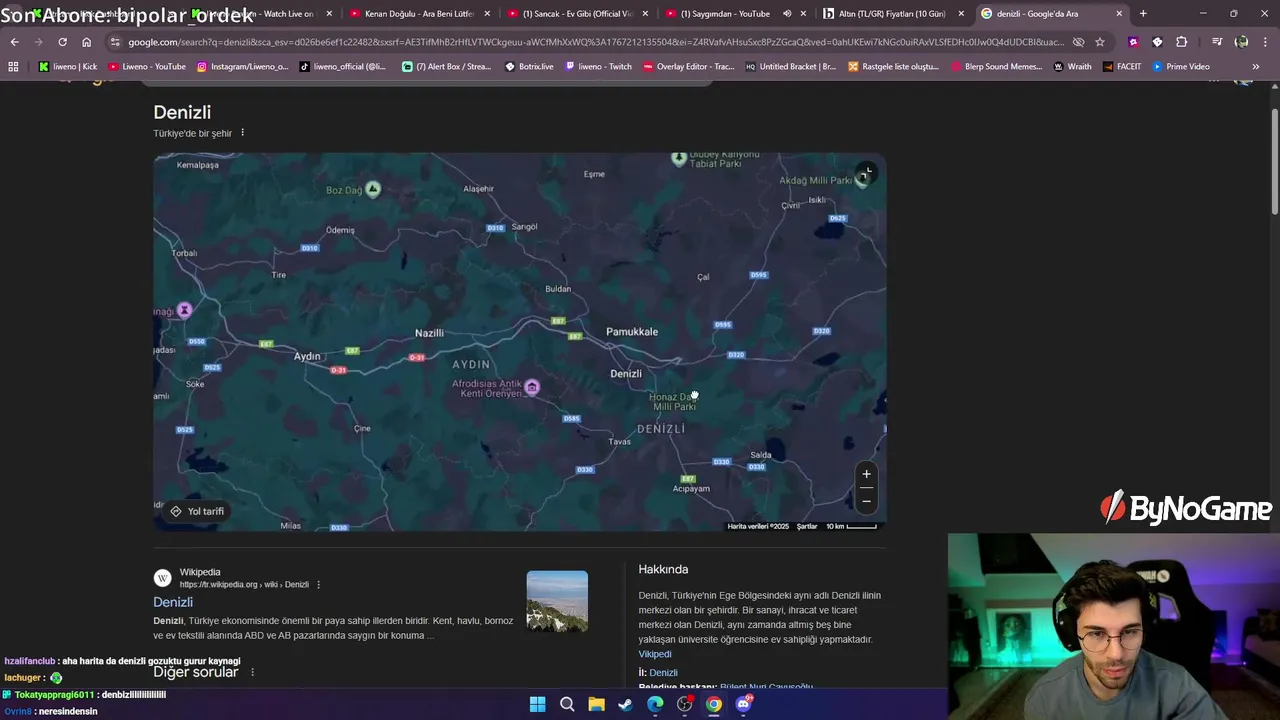Select the Pamukkale label on the map

tap(632, 331)
